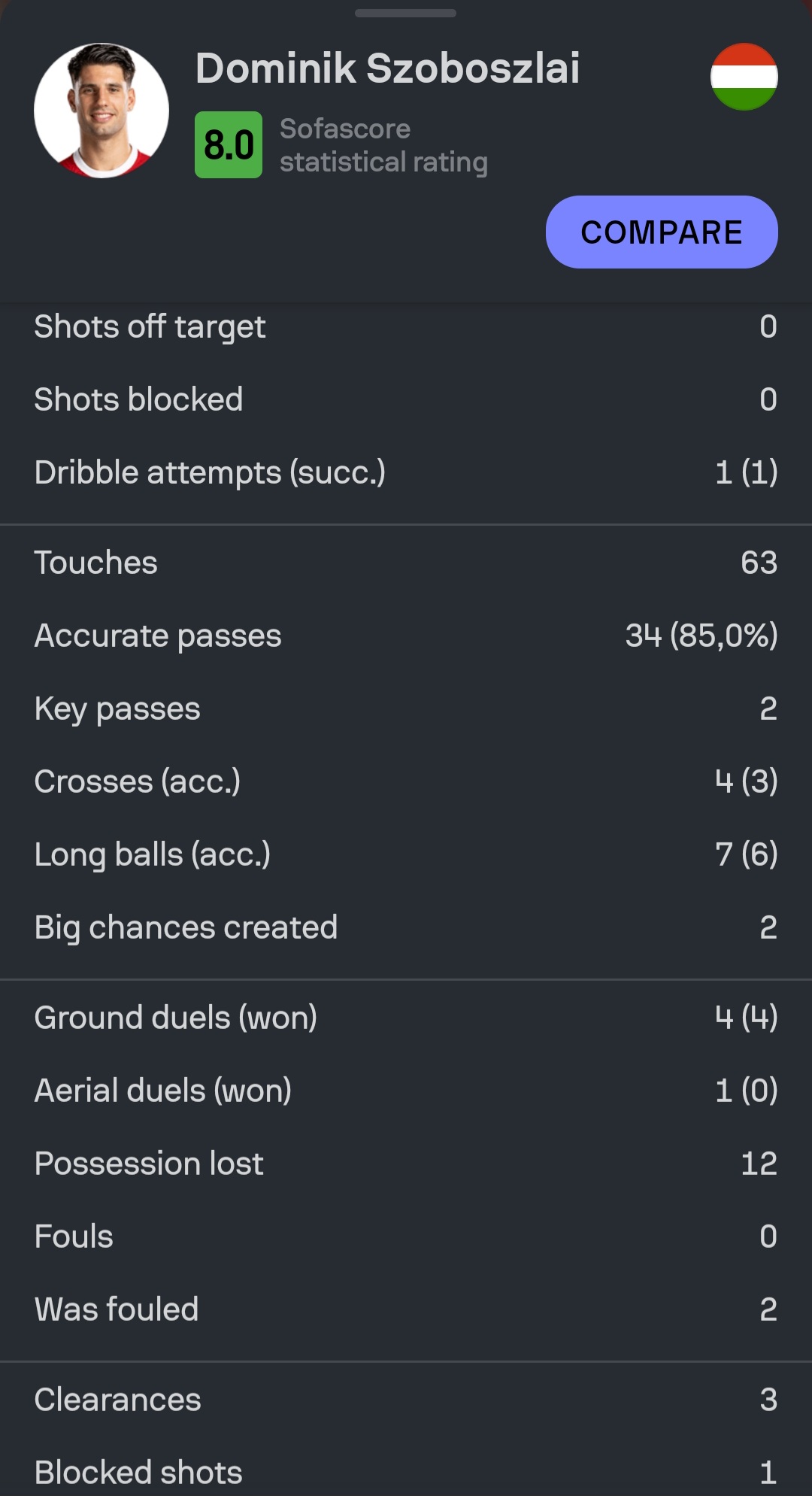Select the Shots off target row
Viewport: 812px width, 1496px height.
tap(406, 326)
